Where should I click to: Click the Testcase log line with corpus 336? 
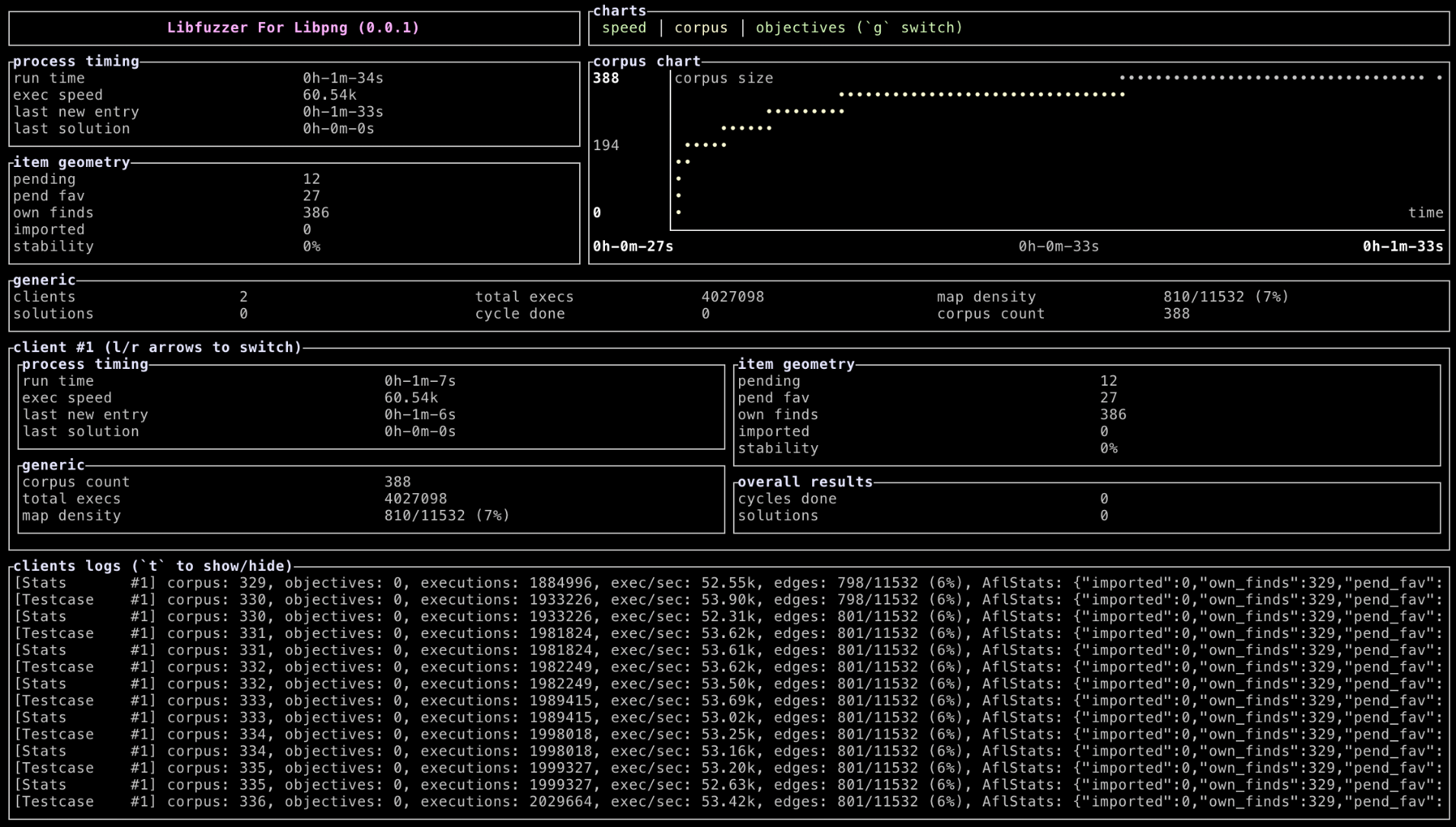(728, 802)
